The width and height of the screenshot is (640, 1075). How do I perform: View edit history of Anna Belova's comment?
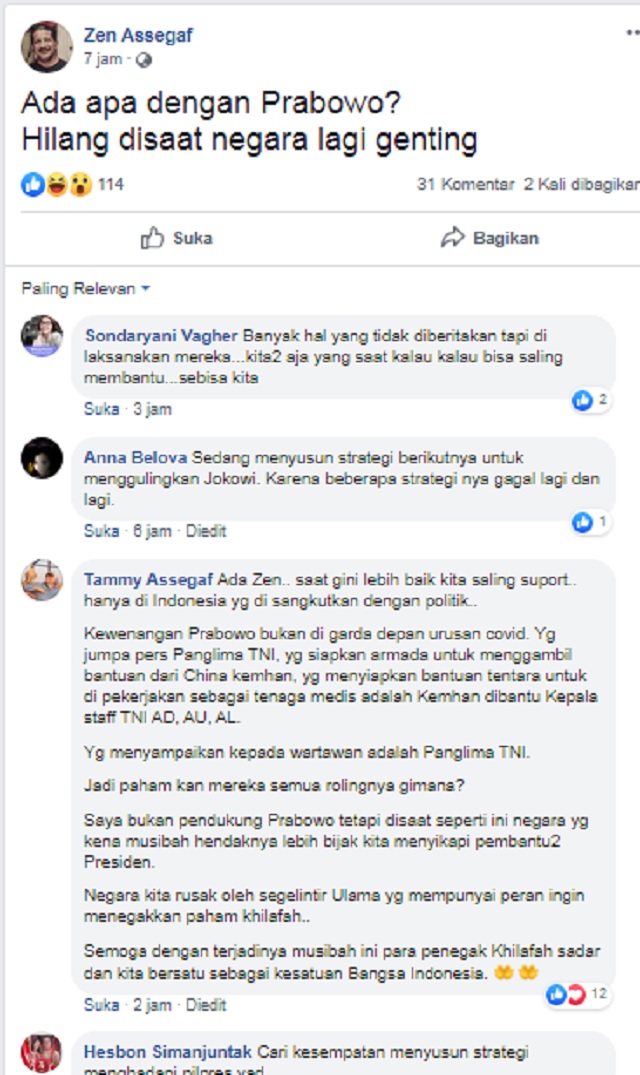click(x=206, y=531)
